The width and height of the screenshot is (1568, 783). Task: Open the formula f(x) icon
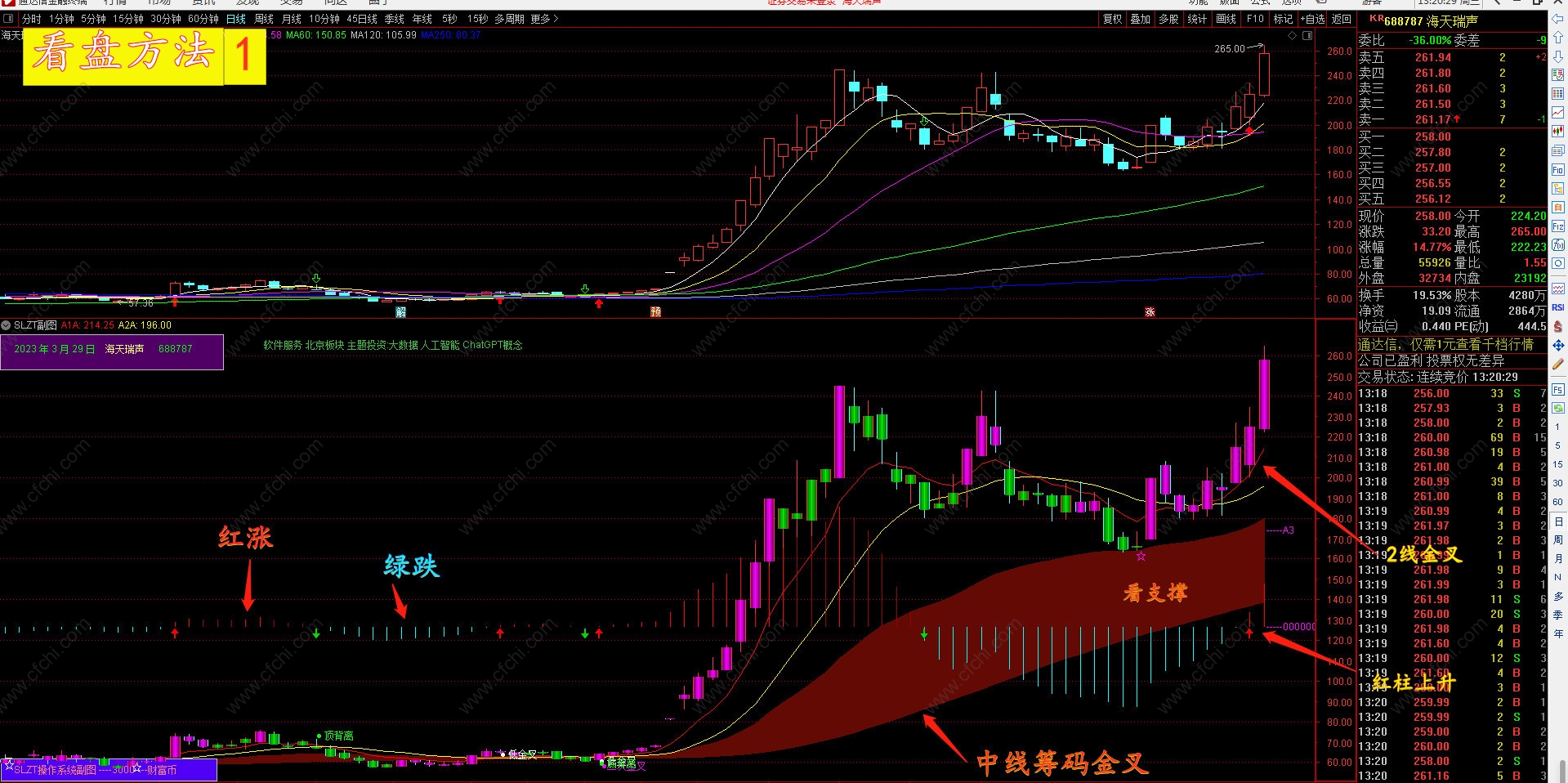pyautogui.click(x=1557, y=244)
